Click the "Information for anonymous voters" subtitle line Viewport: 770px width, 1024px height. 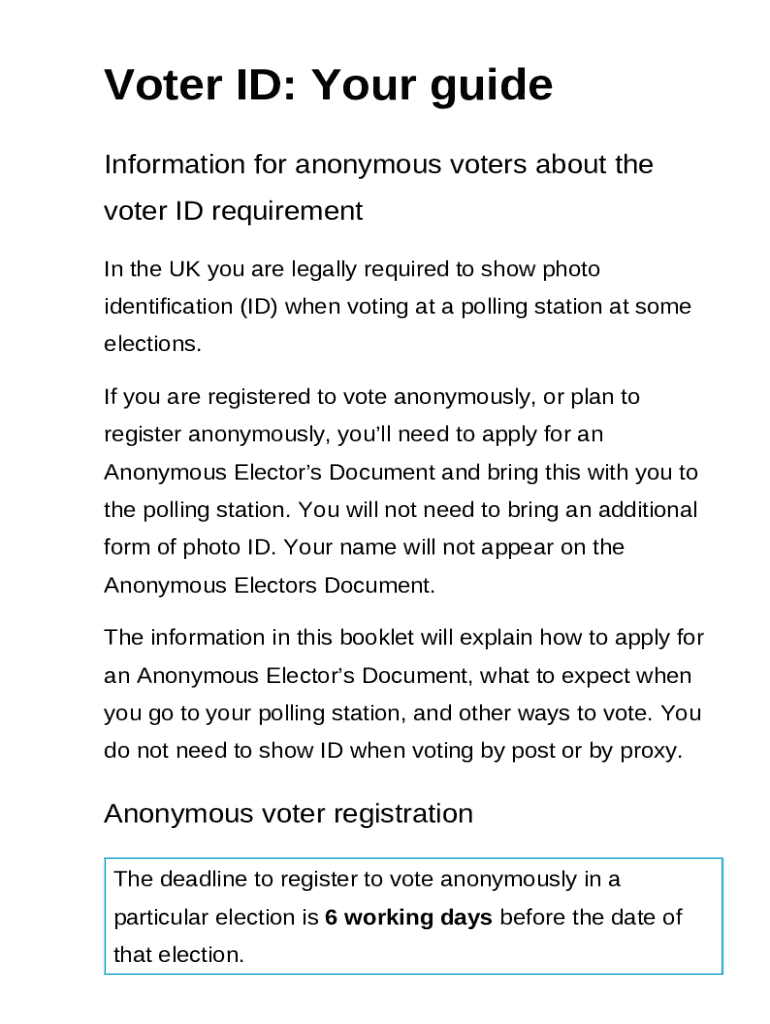pyautogui.click(x=378, y=165)
